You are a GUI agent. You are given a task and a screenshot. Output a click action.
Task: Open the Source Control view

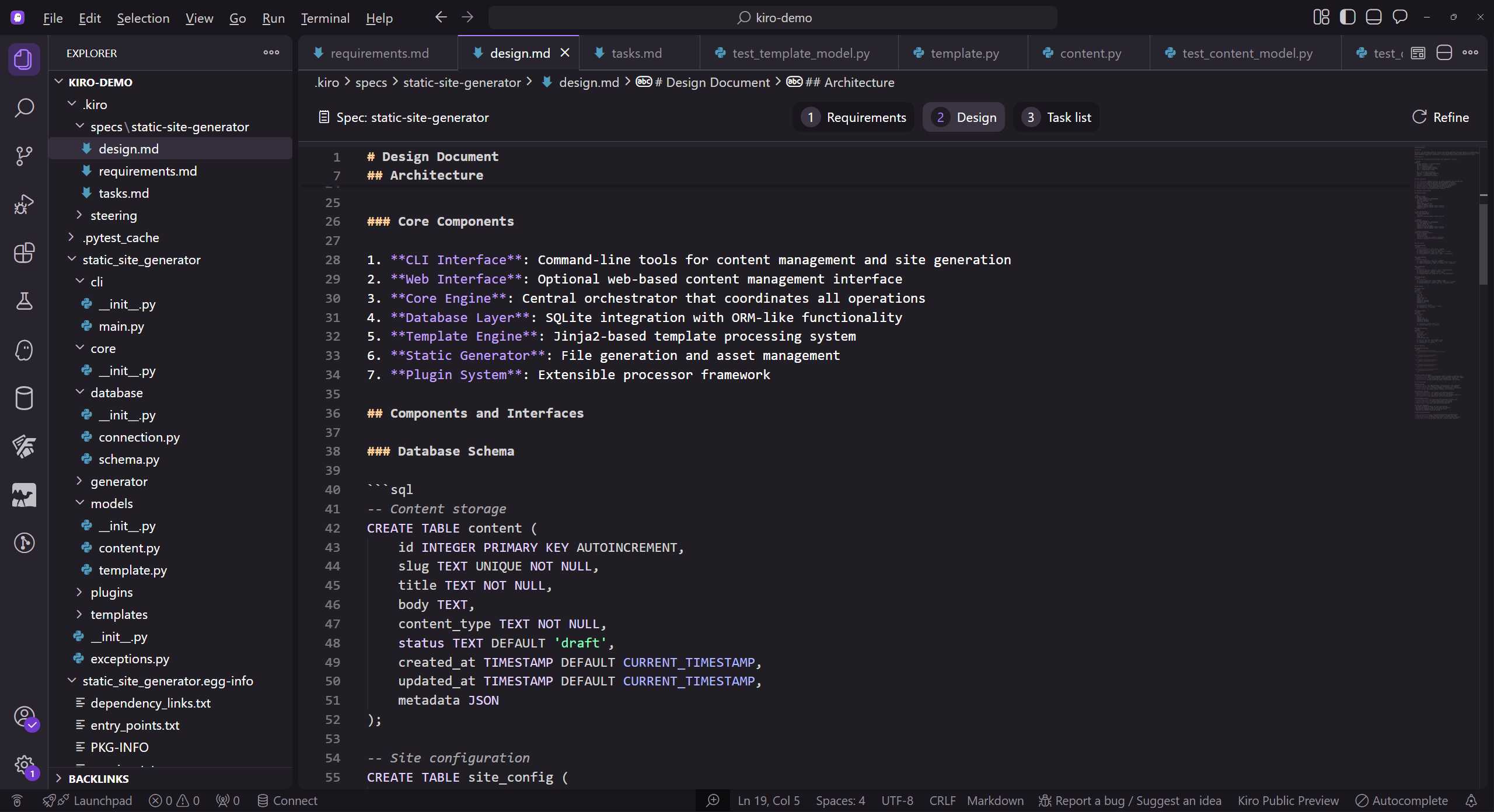tap(24, 156)
